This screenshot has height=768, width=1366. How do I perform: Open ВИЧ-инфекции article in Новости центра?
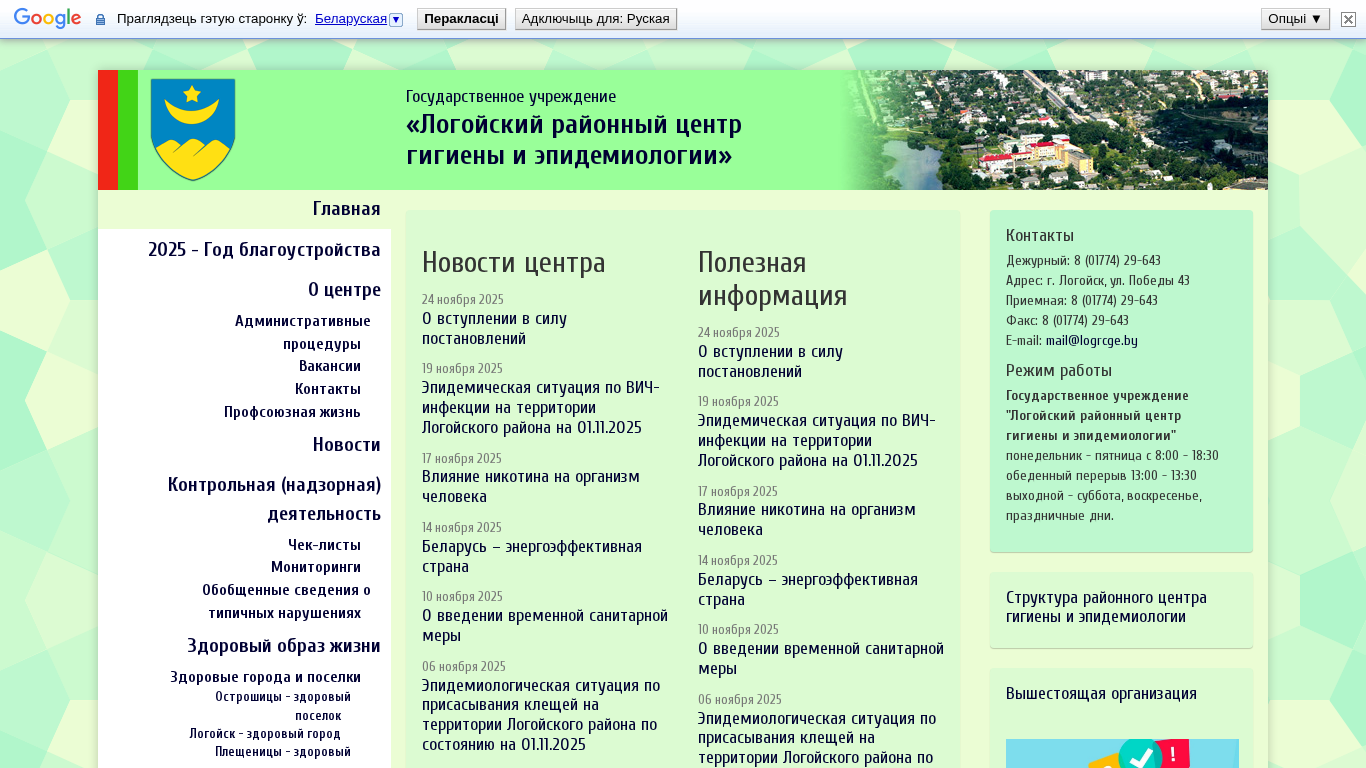tap(541, 408)
